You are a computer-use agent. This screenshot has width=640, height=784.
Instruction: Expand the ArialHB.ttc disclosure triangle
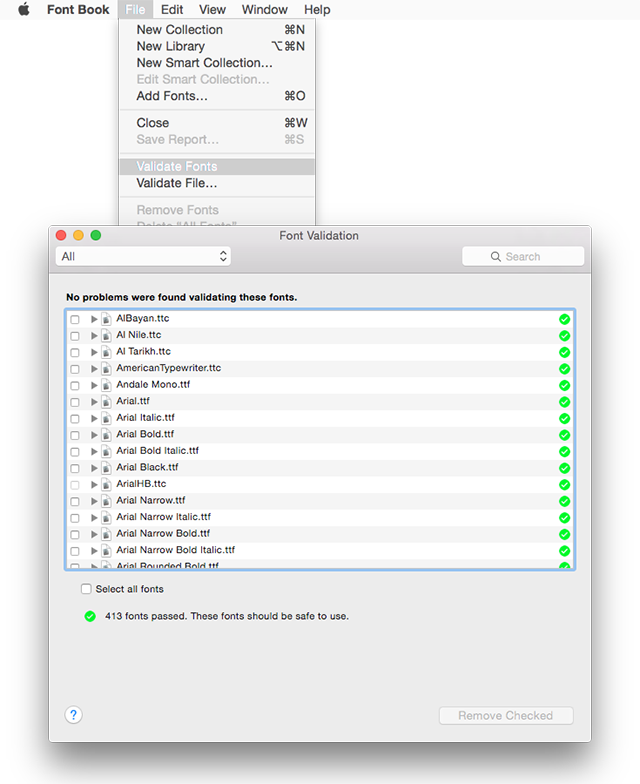tap(94, 484)
